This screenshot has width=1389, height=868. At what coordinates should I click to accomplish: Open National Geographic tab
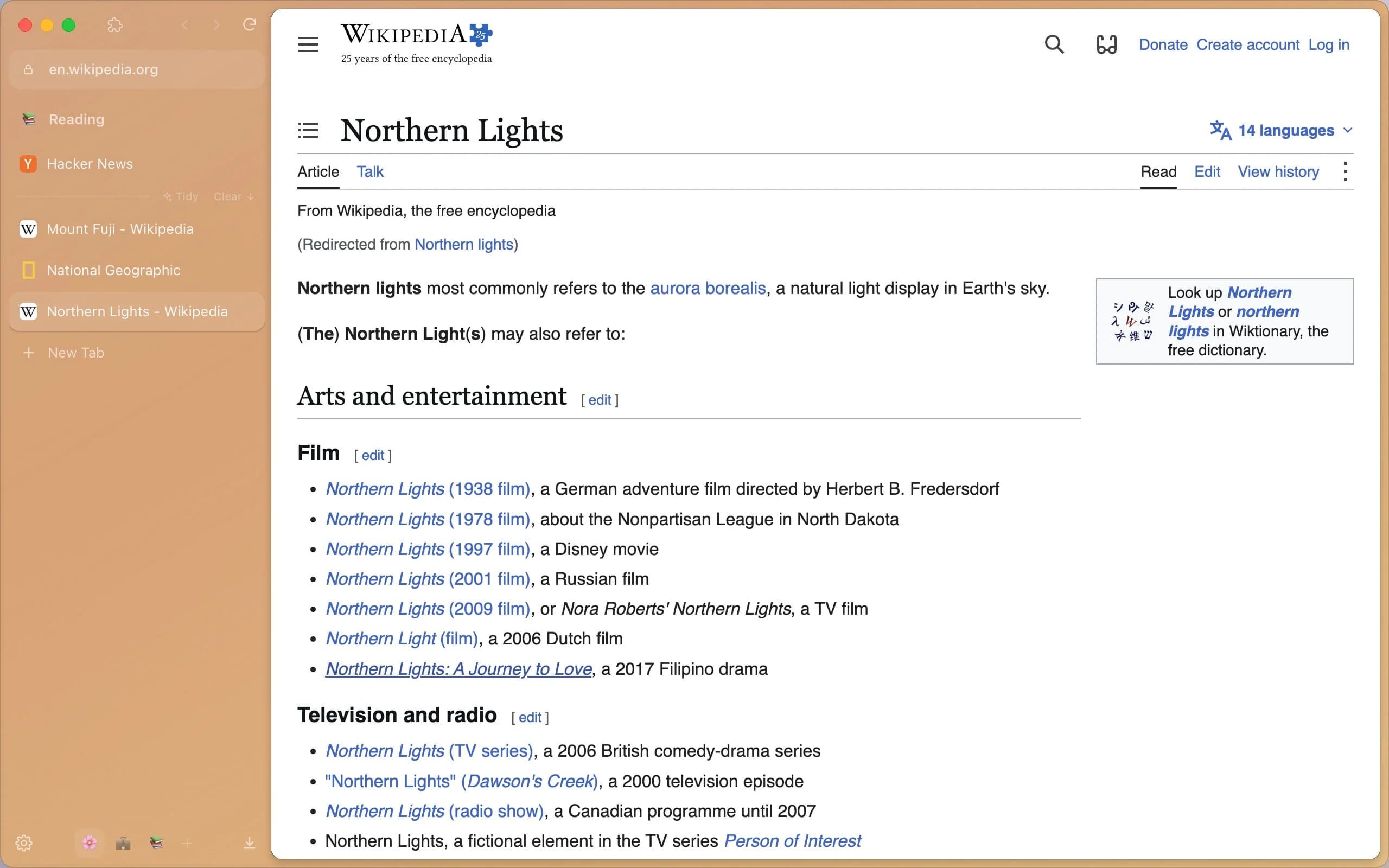pyautogui.click(x=137, y=270)
